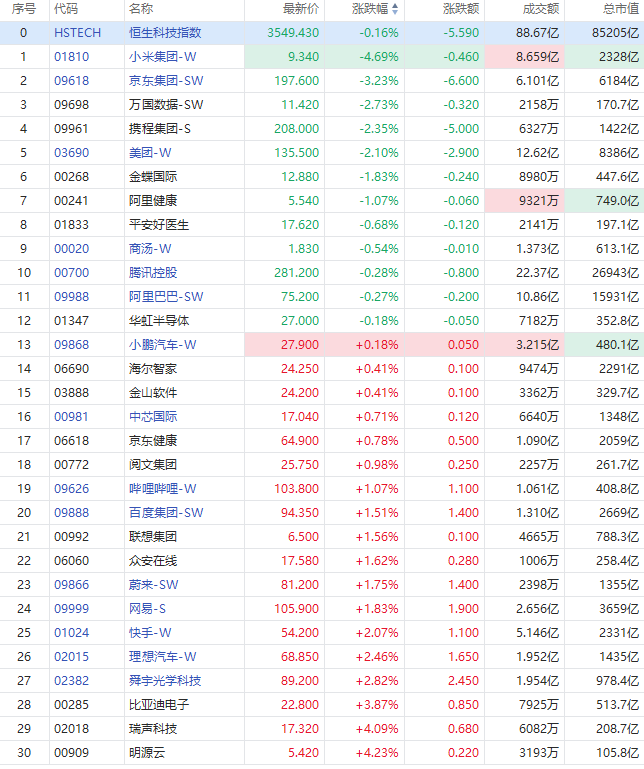644x769 pixels.
Task: Select the 海尔智家 row name
Action: [x=153, y=369]
